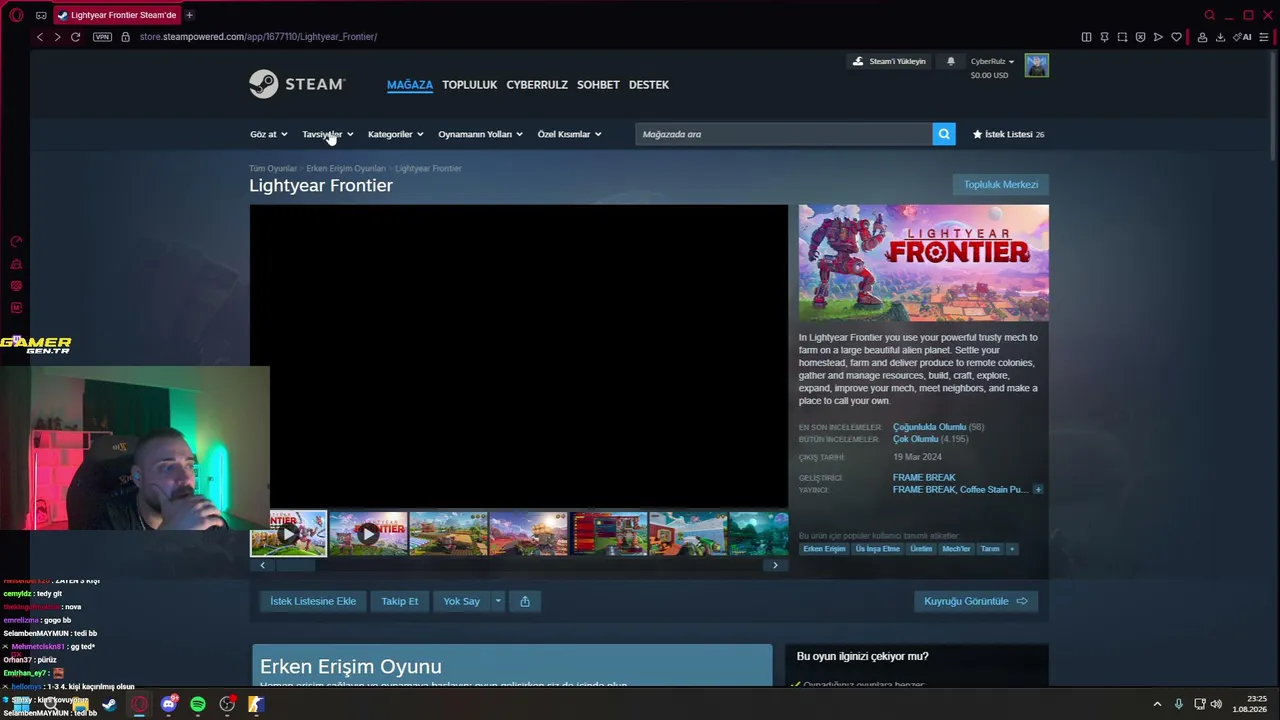Open the FRAME BREAK developer link

pos(924,478)
